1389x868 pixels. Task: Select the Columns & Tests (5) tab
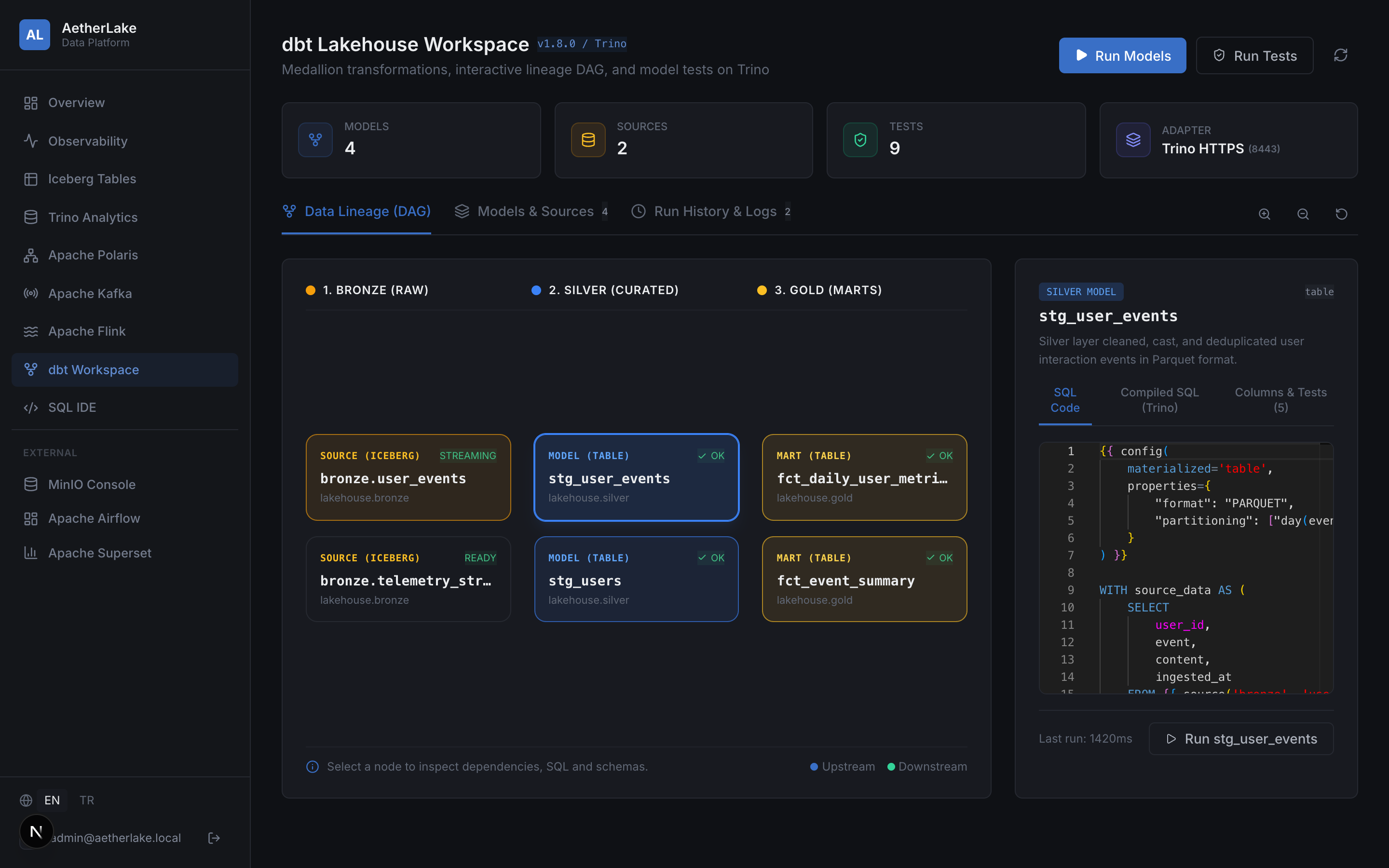point(1280,400)
